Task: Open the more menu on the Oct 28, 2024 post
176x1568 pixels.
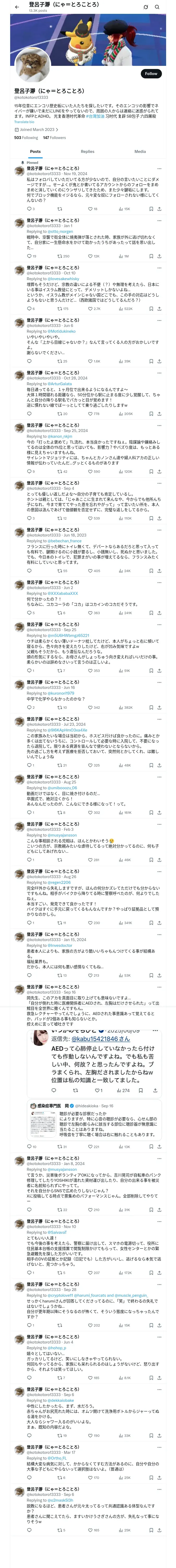Action: 160,372
